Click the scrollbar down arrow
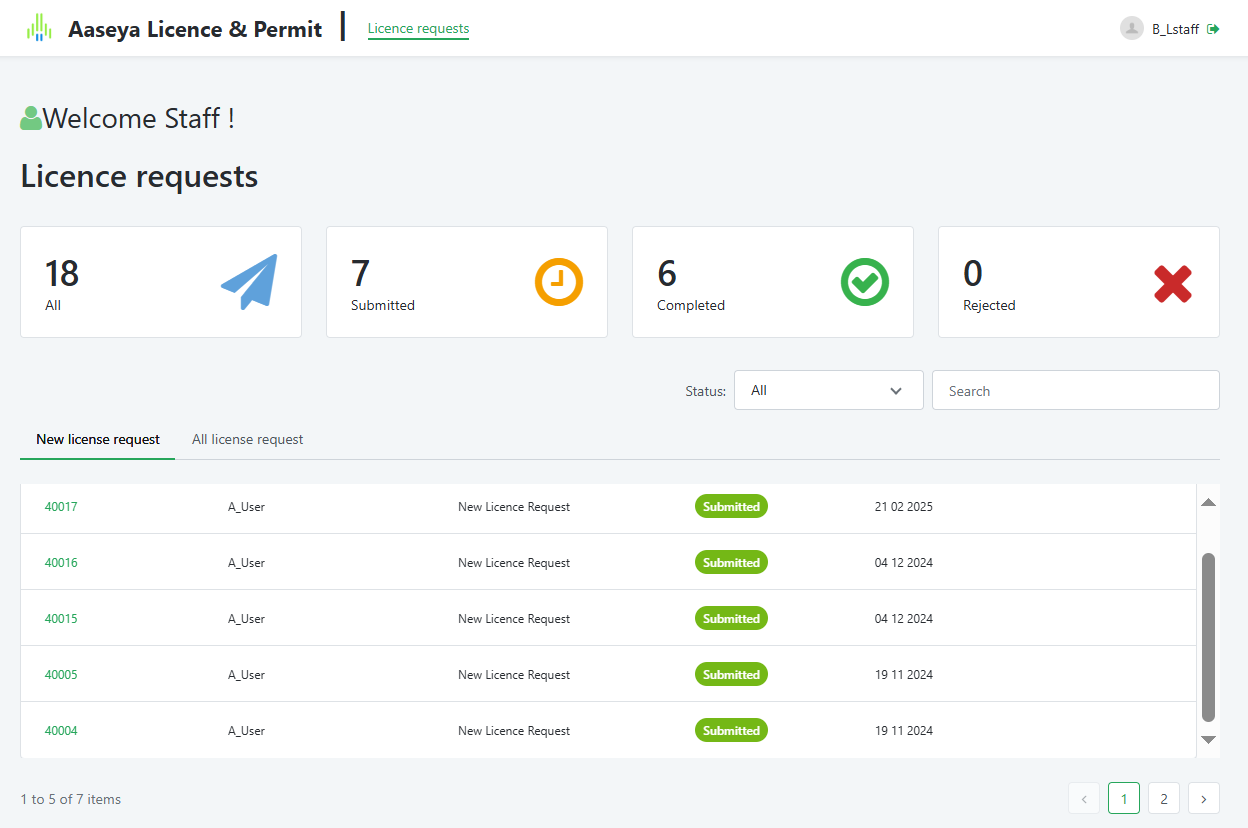 [x=1208, y=740]
